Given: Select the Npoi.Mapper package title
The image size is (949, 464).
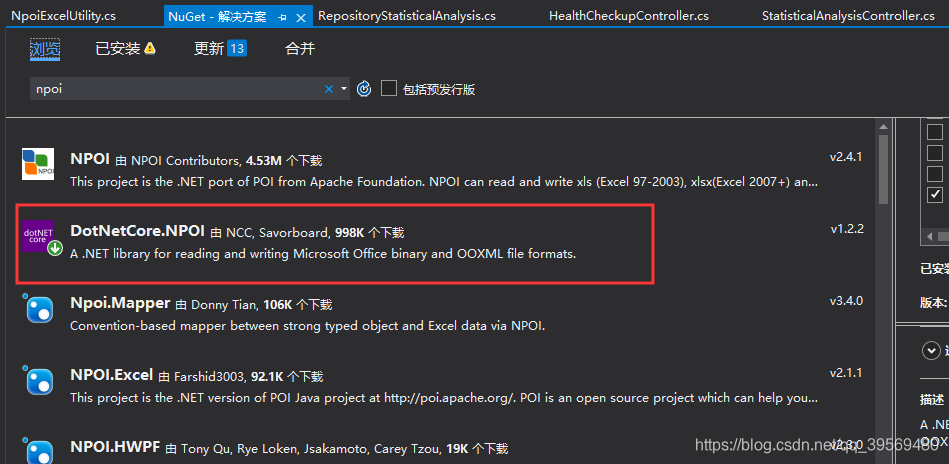Looking at the screenshot, I should (x=120, y=302).
